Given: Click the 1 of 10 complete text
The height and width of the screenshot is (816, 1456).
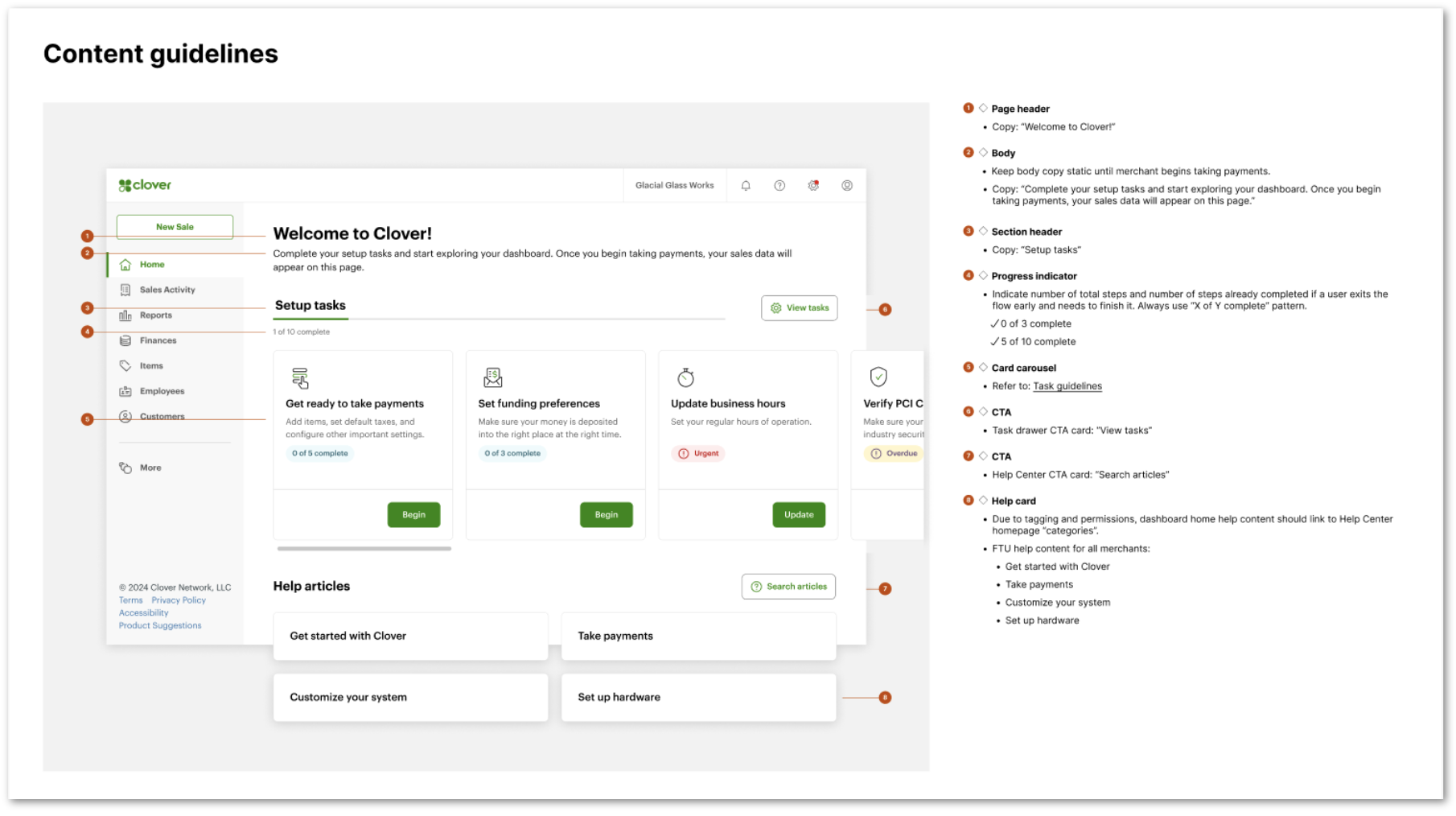Looking at the screenshot, I should pyautogui.click(x=302, y=332).
